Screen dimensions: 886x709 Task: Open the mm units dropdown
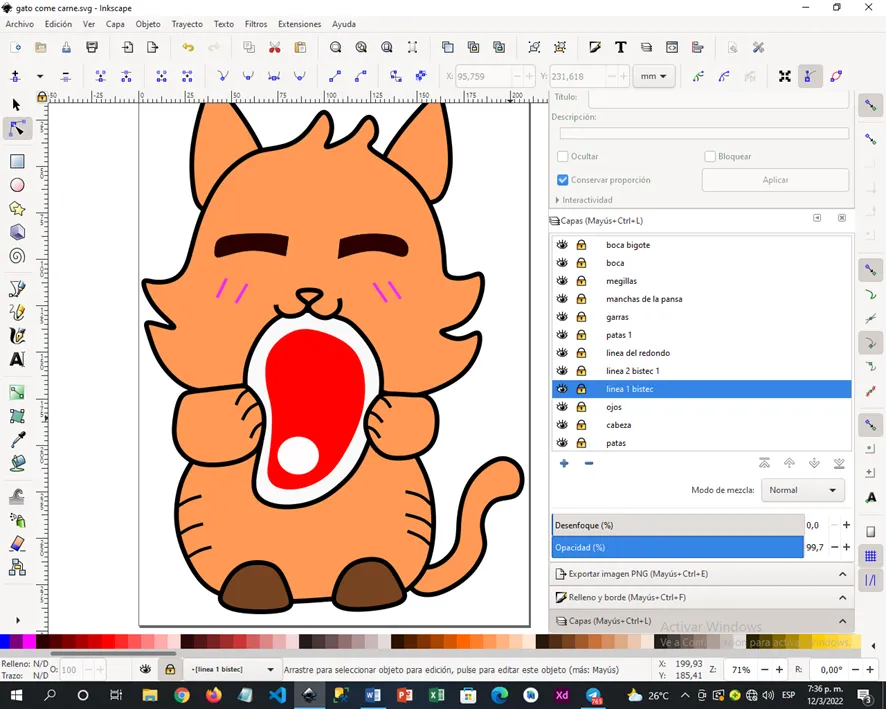(x=654, y=76)
